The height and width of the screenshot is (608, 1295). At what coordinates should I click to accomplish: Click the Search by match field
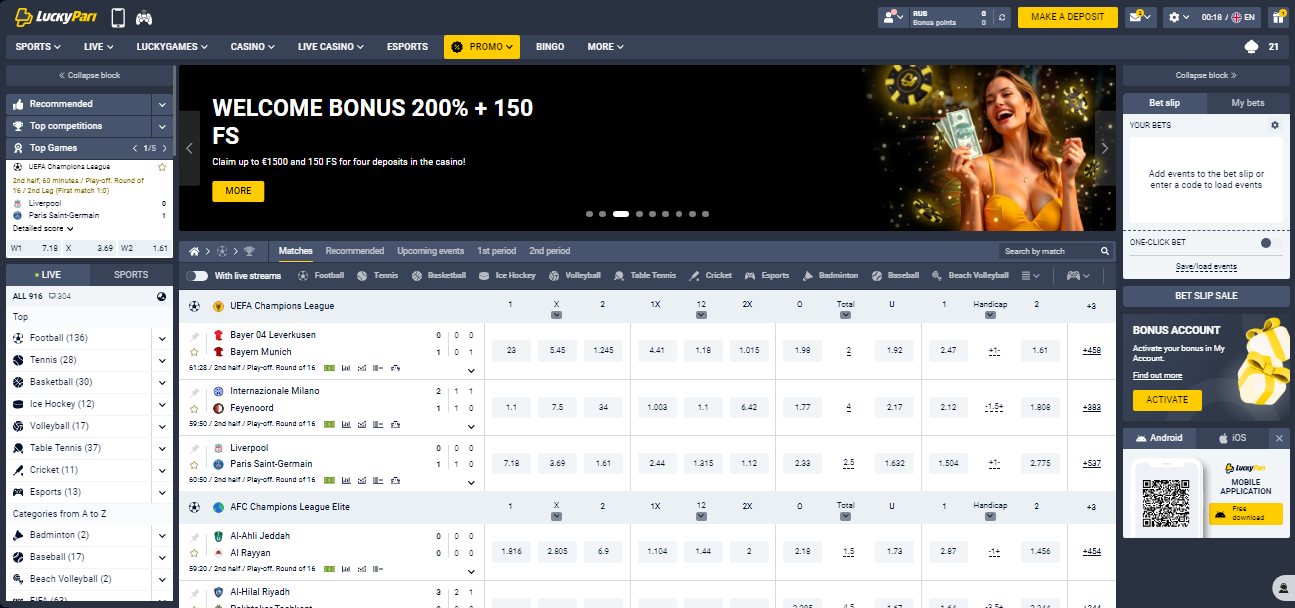click(x=1049, y=251)
